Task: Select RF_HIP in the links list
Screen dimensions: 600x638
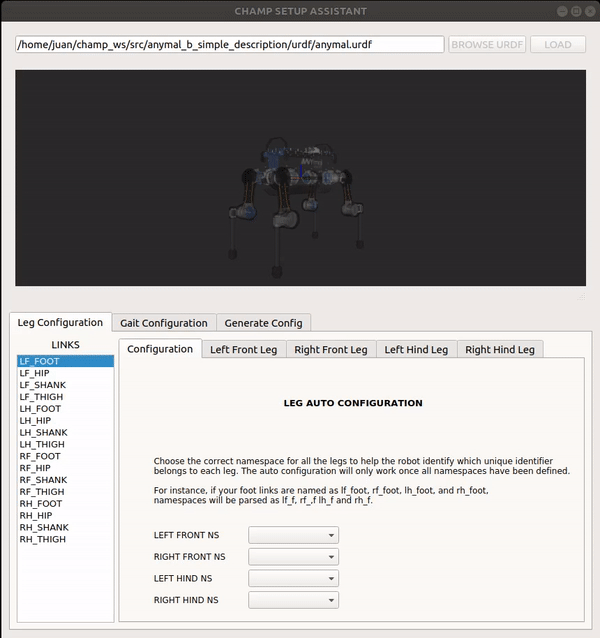Action: tap(65, 468)
